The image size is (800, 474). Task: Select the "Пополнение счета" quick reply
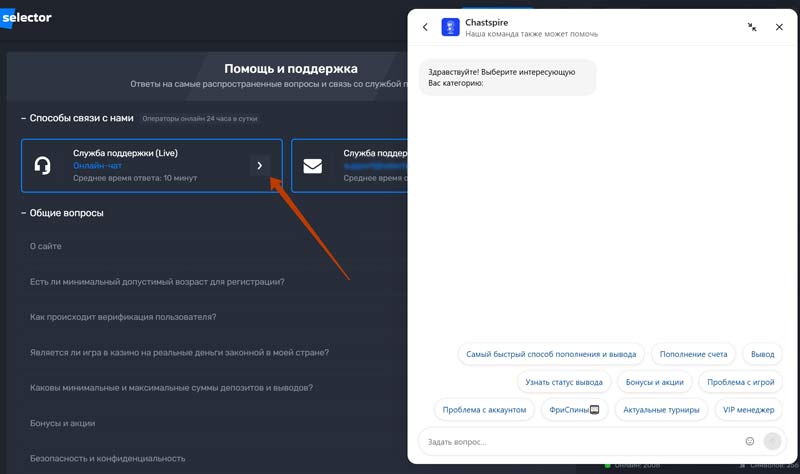[x=694, y=354]
